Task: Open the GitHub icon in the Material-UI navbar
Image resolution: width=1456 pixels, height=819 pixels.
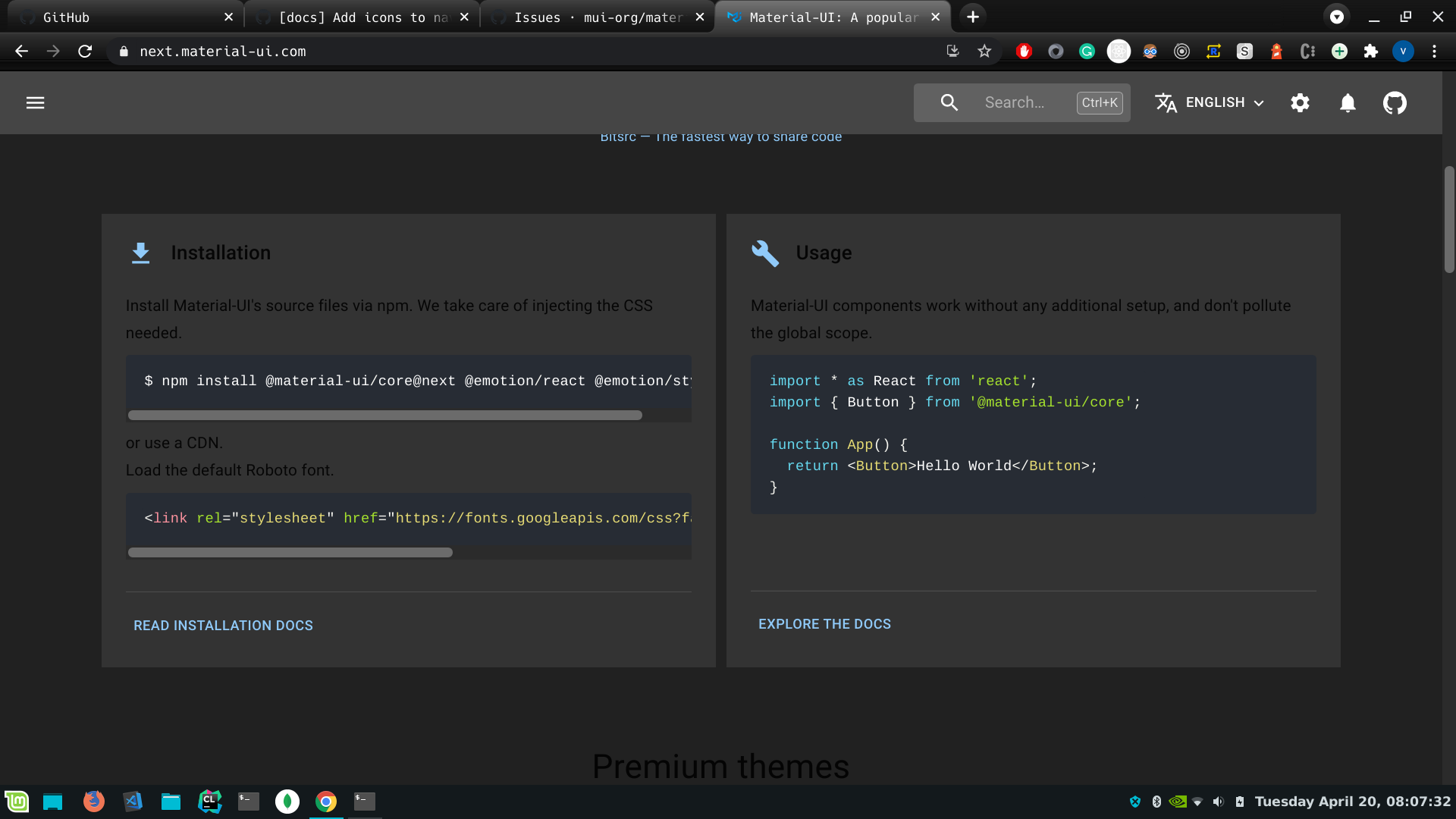Action: 1395,102
